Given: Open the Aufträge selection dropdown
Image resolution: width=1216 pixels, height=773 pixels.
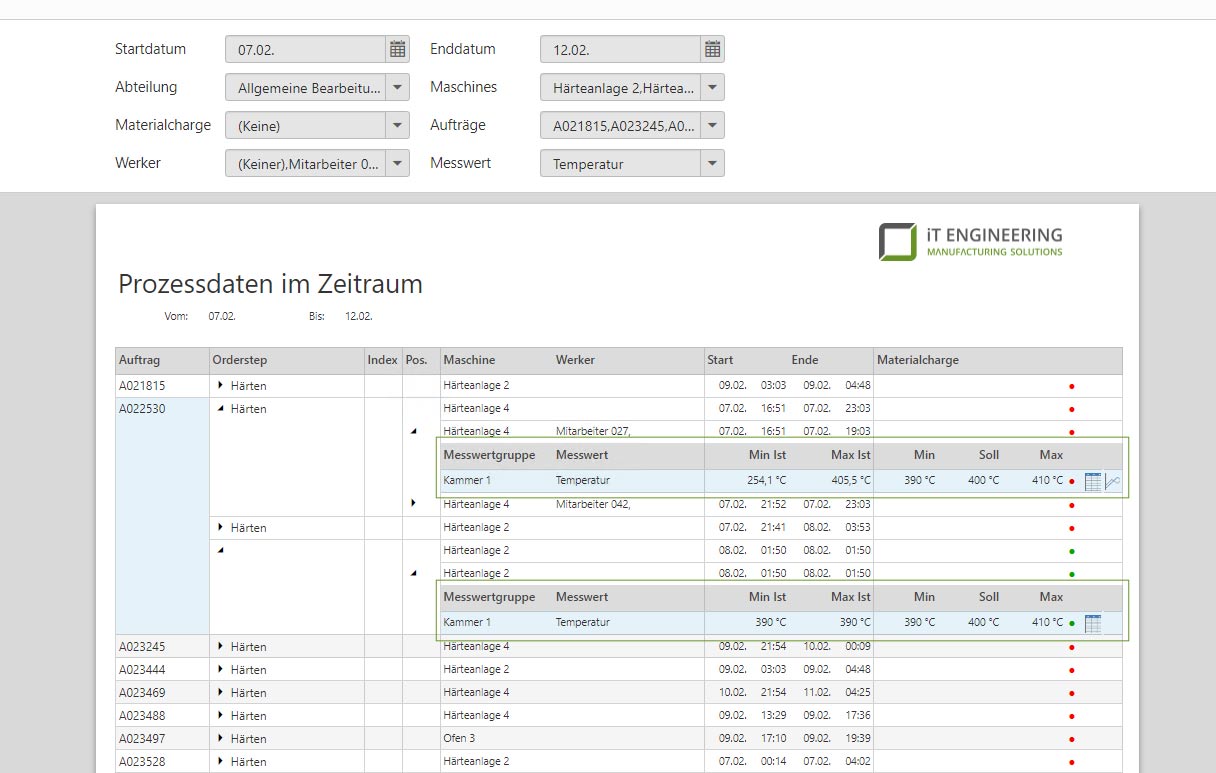Looking at the screenshot, I should [712, 126].
